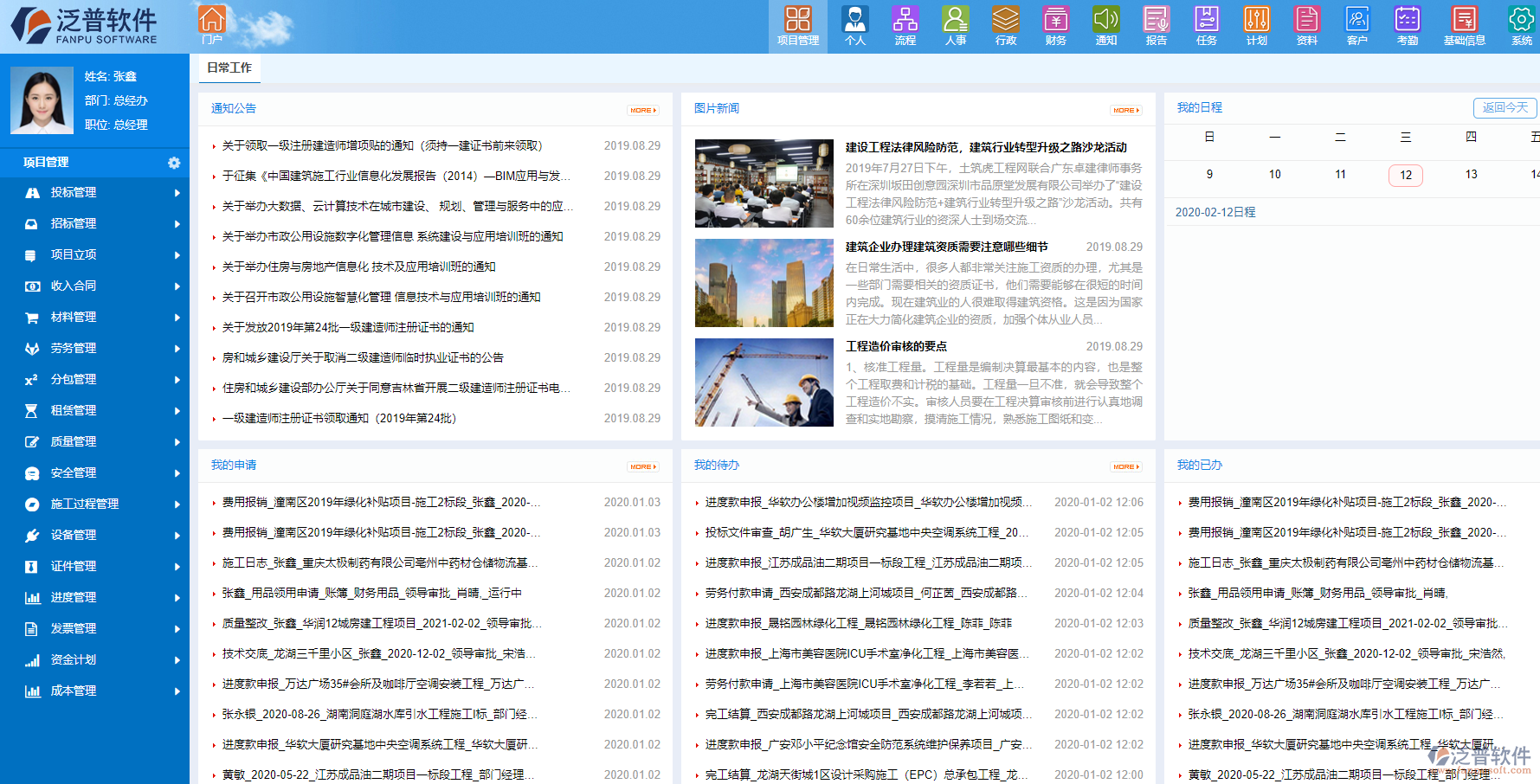Click the 进度管理 chart icon
Viewport: 1540px width, 784px height.
pyautogui.click(x=32, y=598)
